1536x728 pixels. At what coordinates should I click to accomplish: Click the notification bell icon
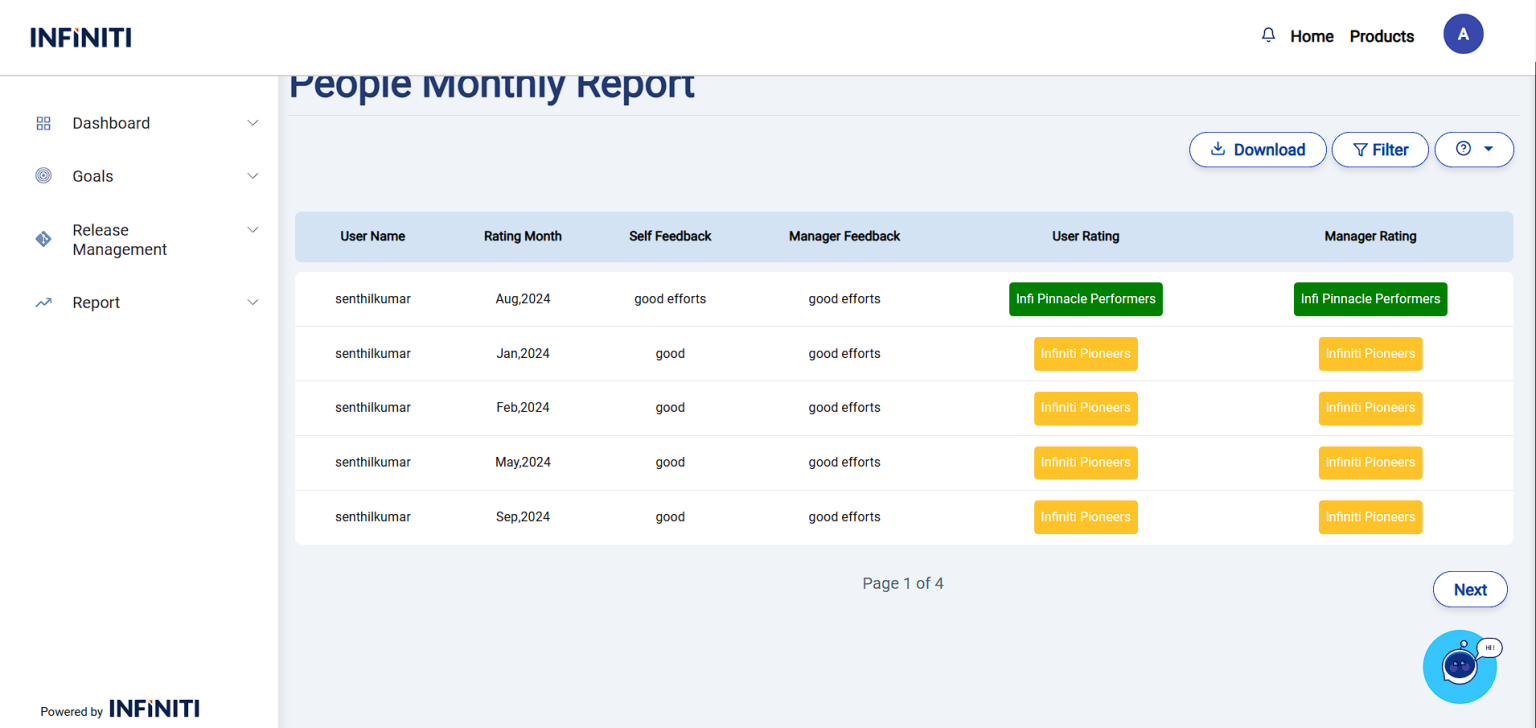click(x=1268, y=35)
